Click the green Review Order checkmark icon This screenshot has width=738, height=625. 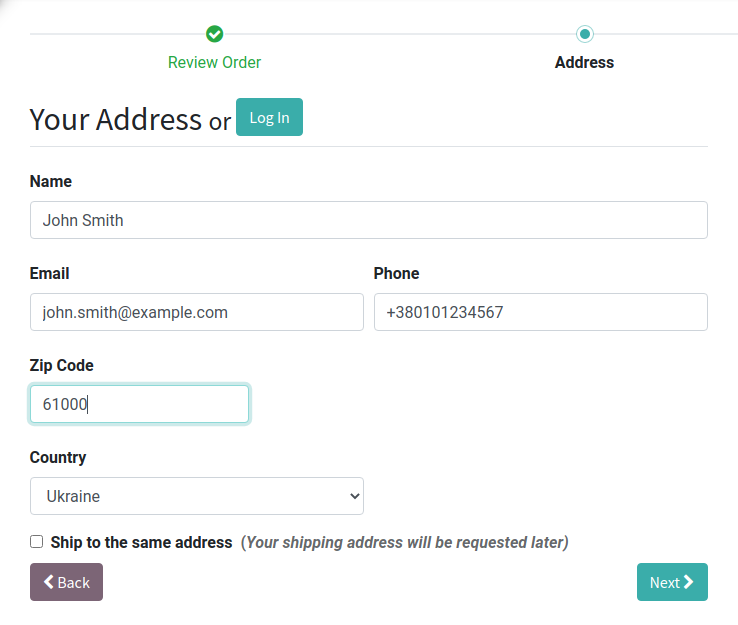[215, 34]
